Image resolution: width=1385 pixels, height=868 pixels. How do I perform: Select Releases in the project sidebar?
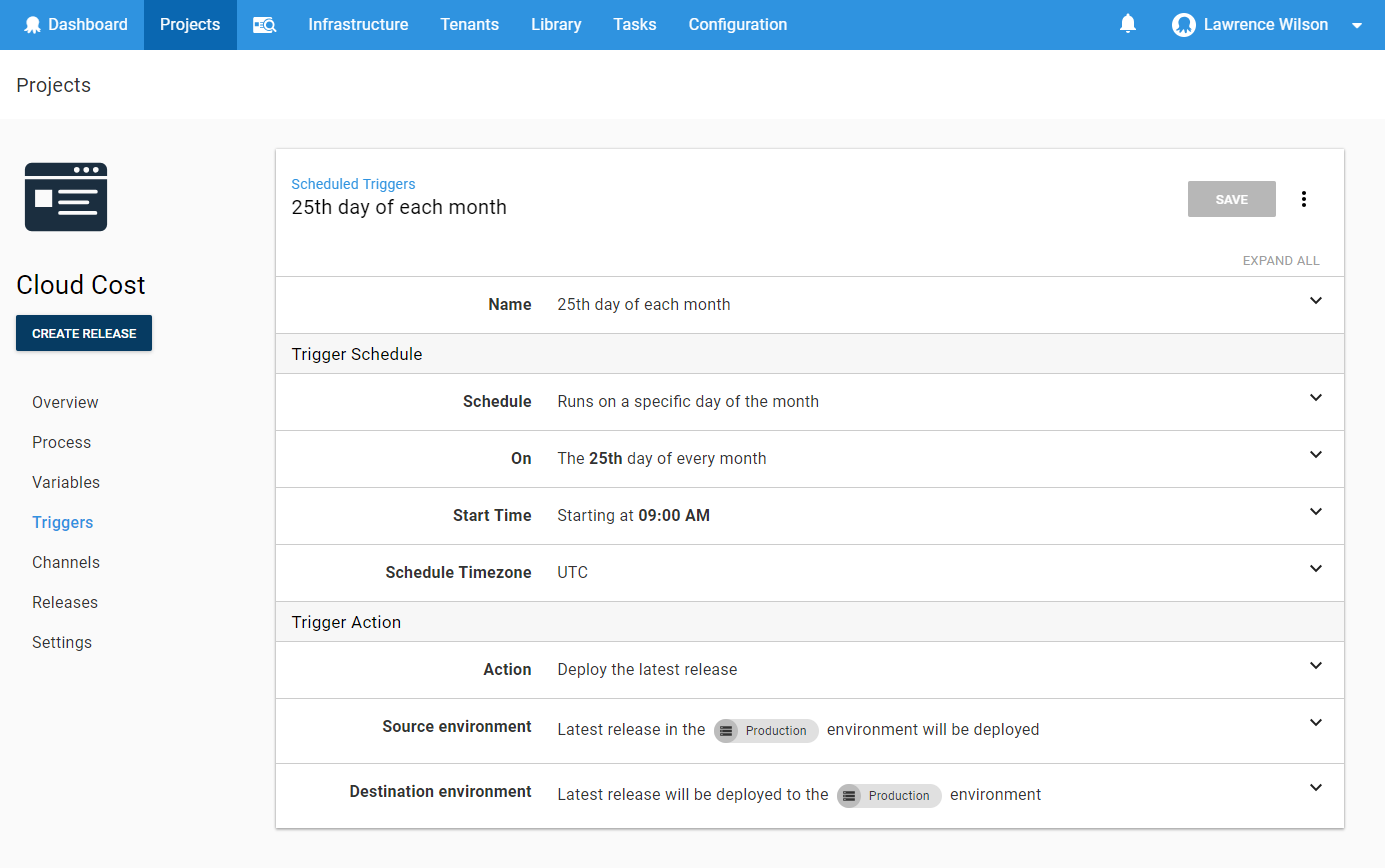click(x=64, y=602)
